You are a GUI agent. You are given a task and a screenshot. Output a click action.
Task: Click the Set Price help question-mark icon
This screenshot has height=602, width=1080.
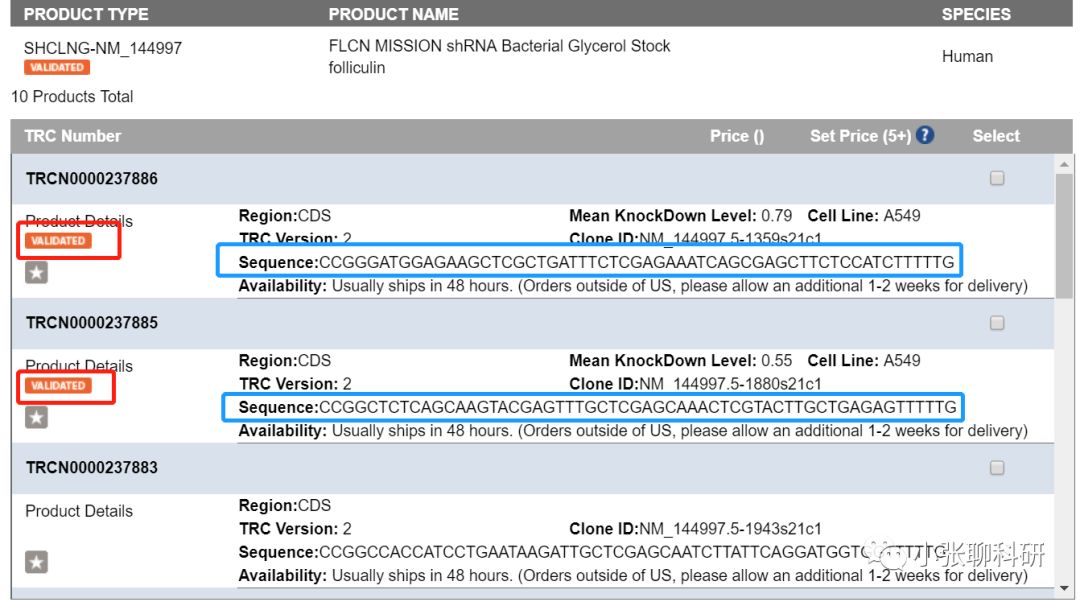pyautogui.click(x=925, y=135)
